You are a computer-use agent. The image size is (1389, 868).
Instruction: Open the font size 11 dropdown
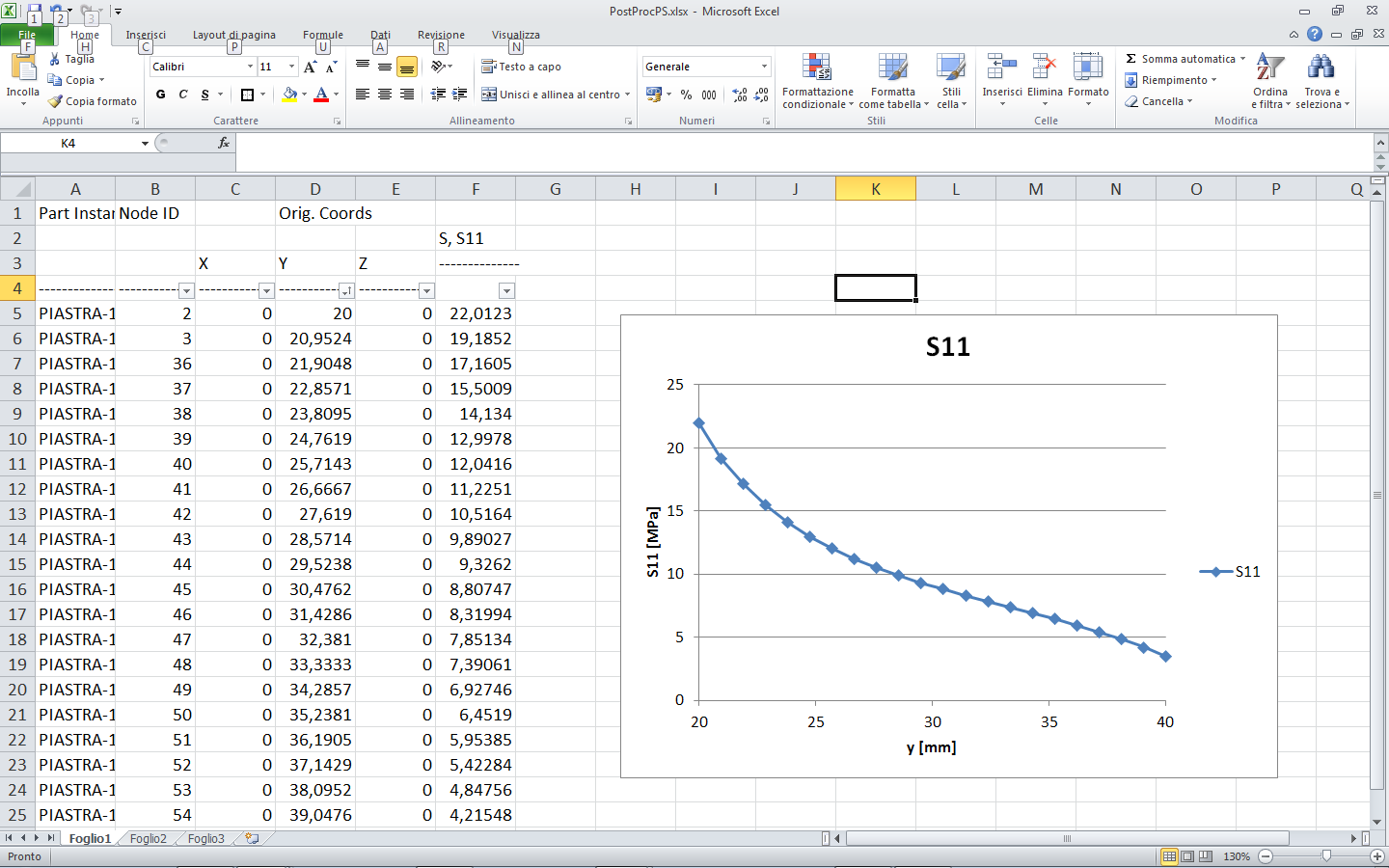[291, 67]
